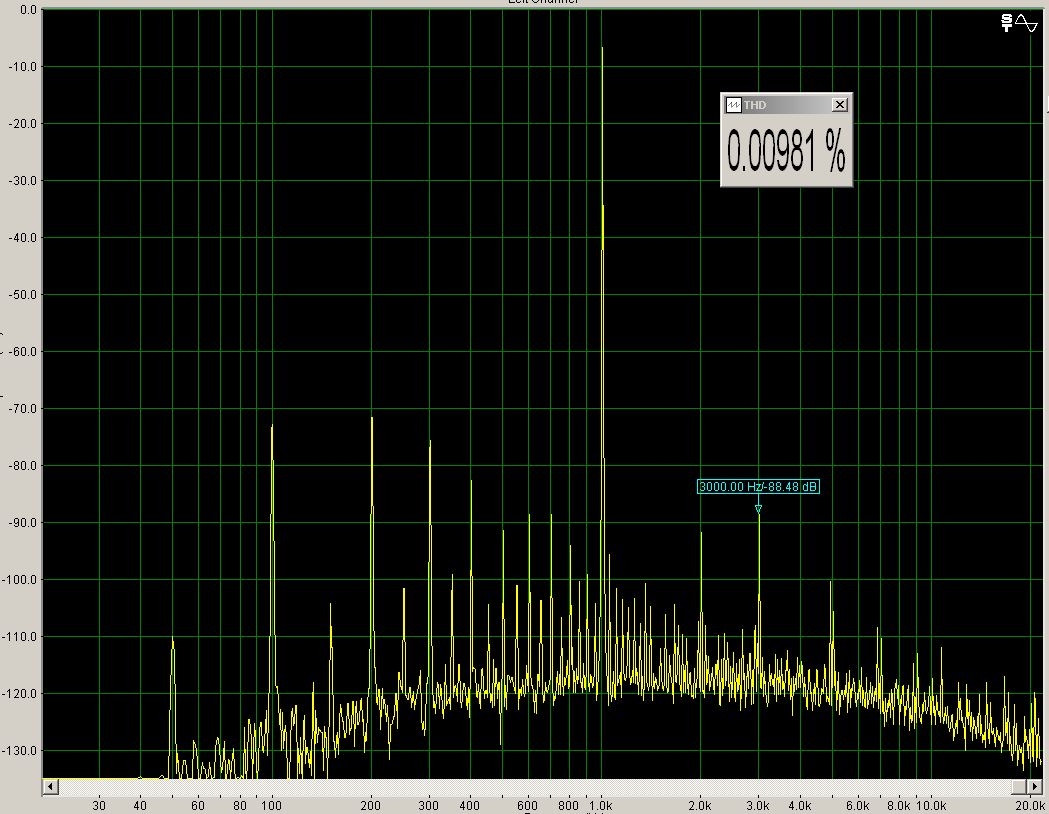Click the -130.0 dB axis label

tap(20, 751)
